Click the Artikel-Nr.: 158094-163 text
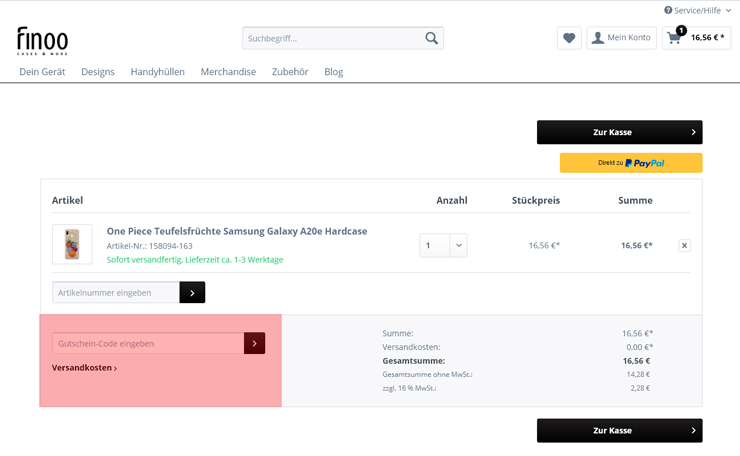The height and width of the screenshot is (456, 740). pos(150,246)
